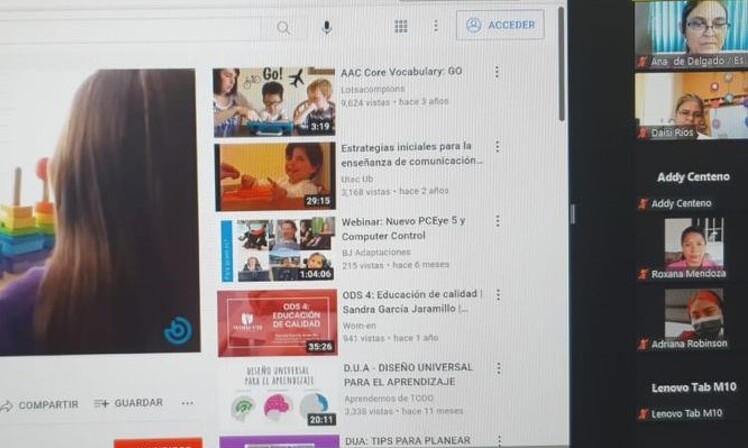Click the main video player frame
This screenshot has height=448, width=748.
pyautogui.click(x=99, y=212)
